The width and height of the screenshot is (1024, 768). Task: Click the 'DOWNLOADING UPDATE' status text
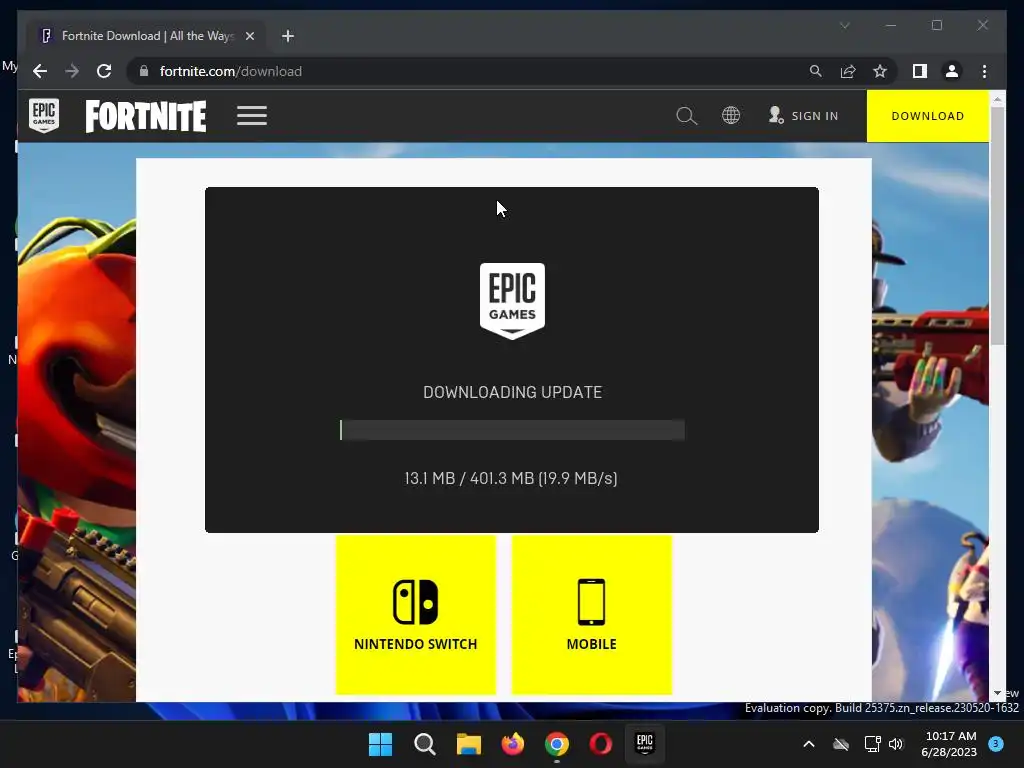512,392
